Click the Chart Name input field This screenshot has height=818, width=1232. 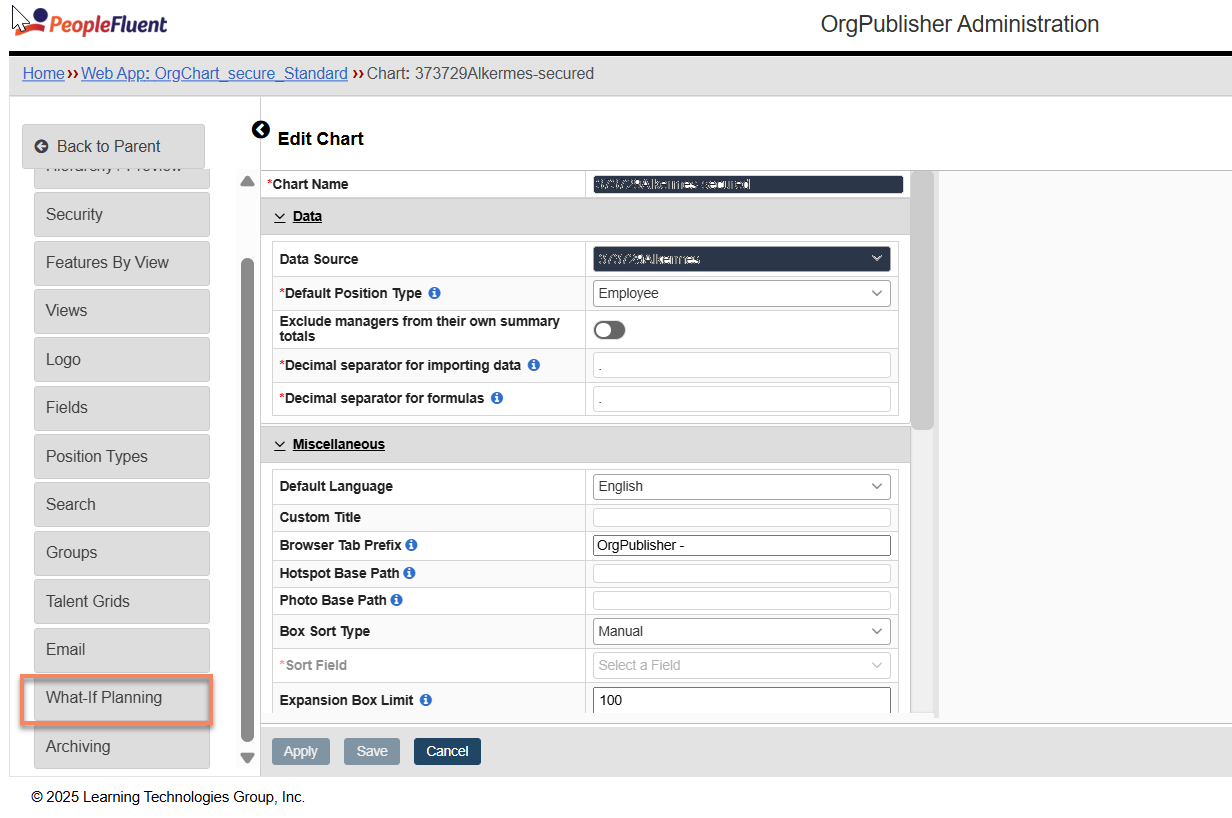[x=748, y=184]
